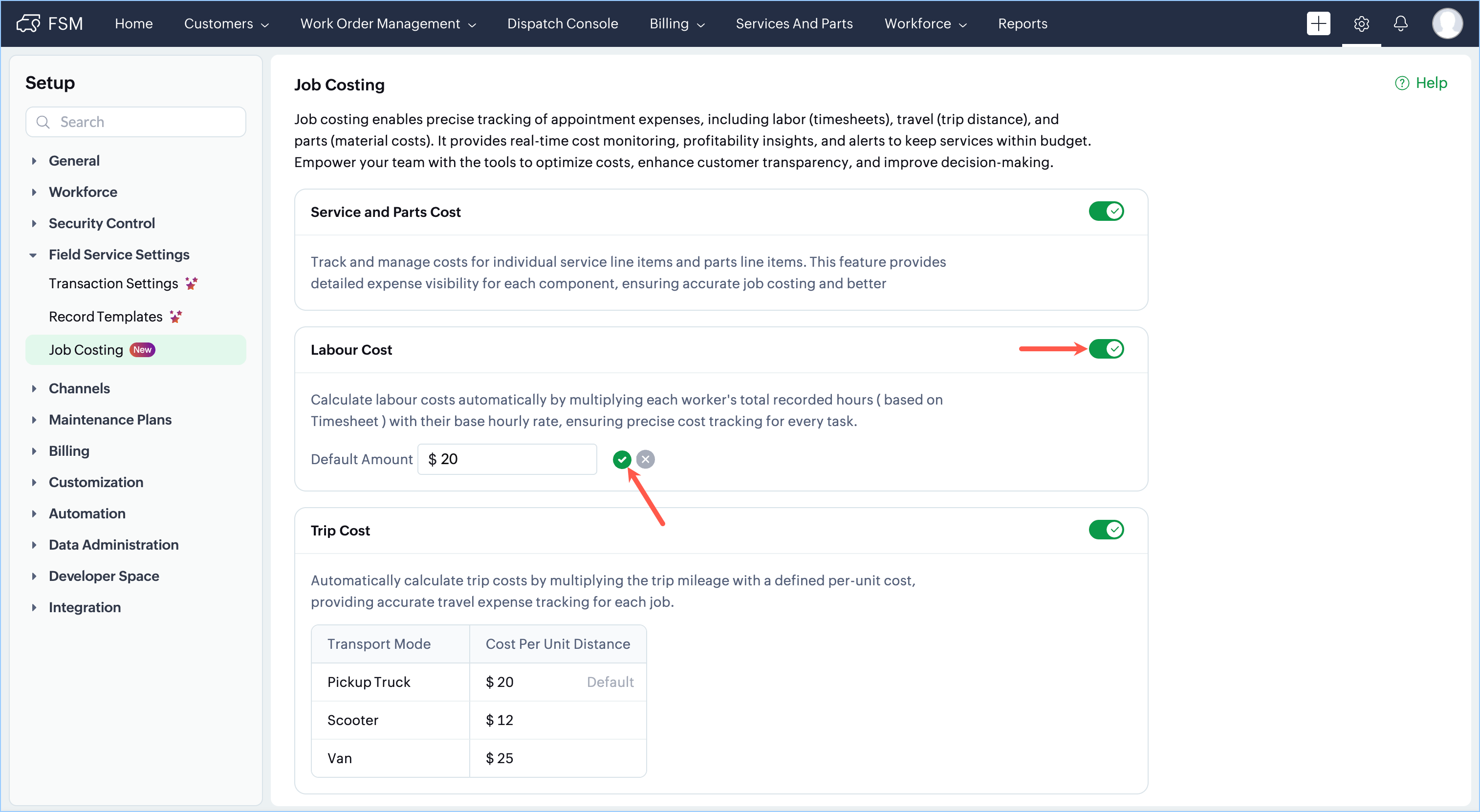Open the settings gear icon
The width and height of the screenshot is (1480, 812).
[x=1361, y=23]
